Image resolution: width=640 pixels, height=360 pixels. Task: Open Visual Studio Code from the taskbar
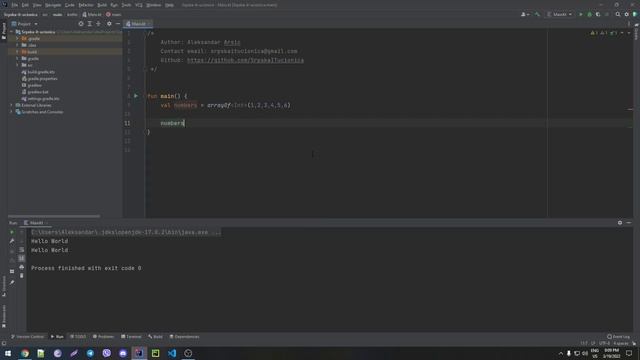coord(172,353)
